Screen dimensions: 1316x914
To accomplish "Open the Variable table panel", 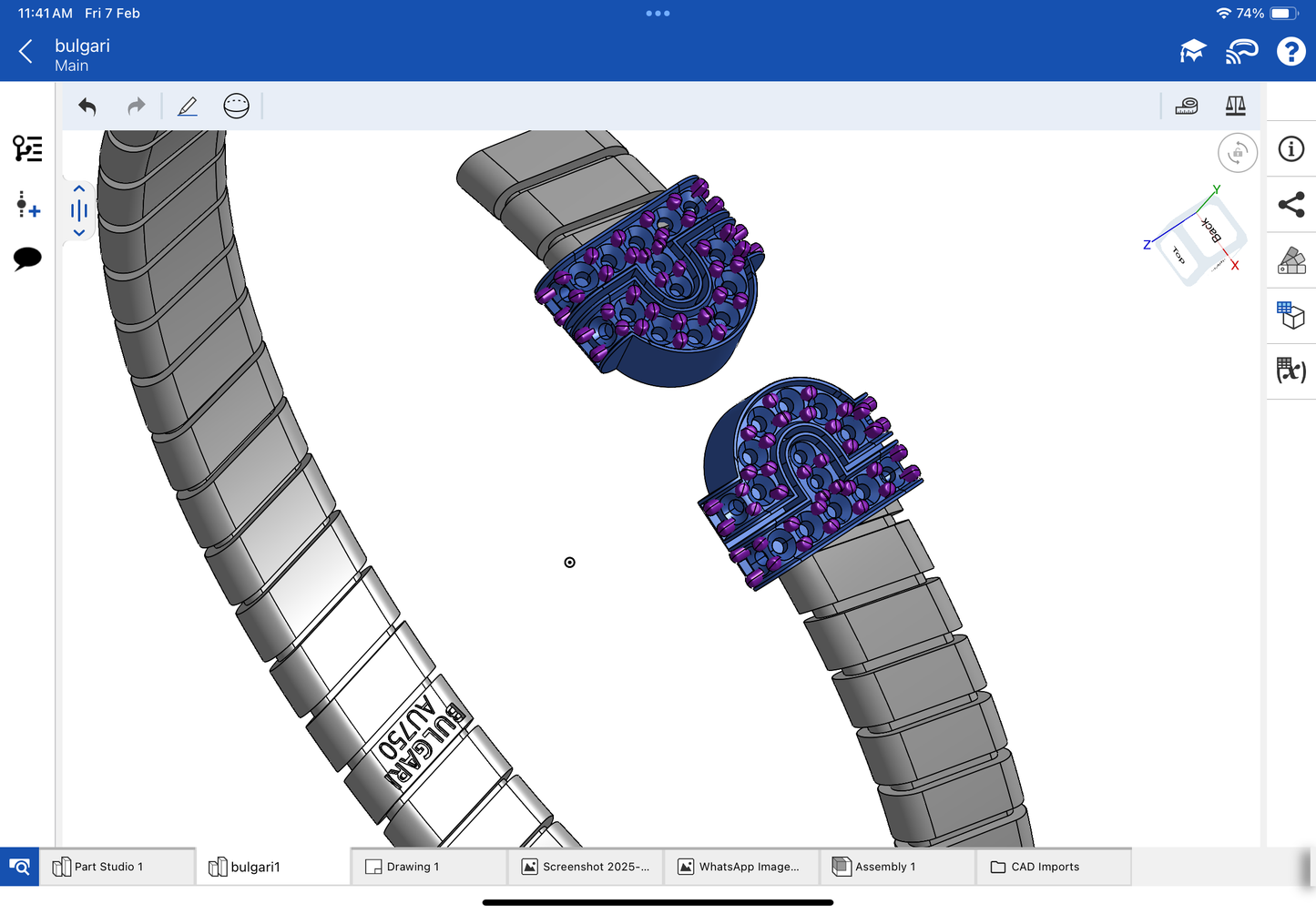I will pyautogui.click(x=1290, y=371).
